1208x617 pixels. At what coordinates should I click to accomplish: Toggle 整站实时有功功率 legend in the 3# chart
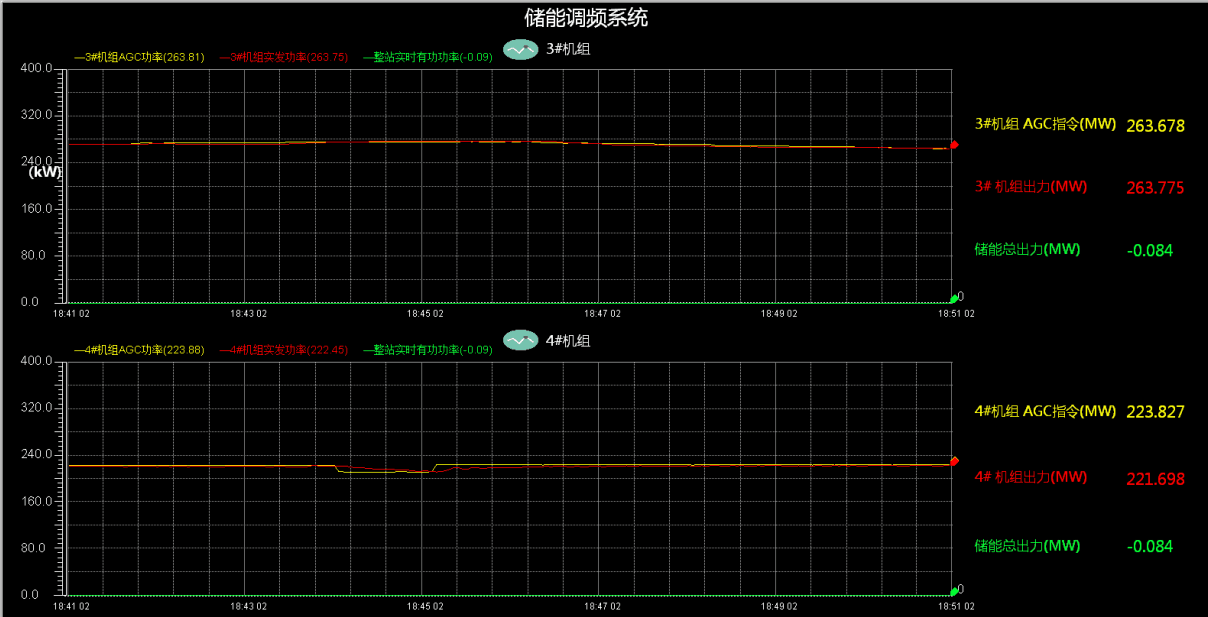point(428,58)
